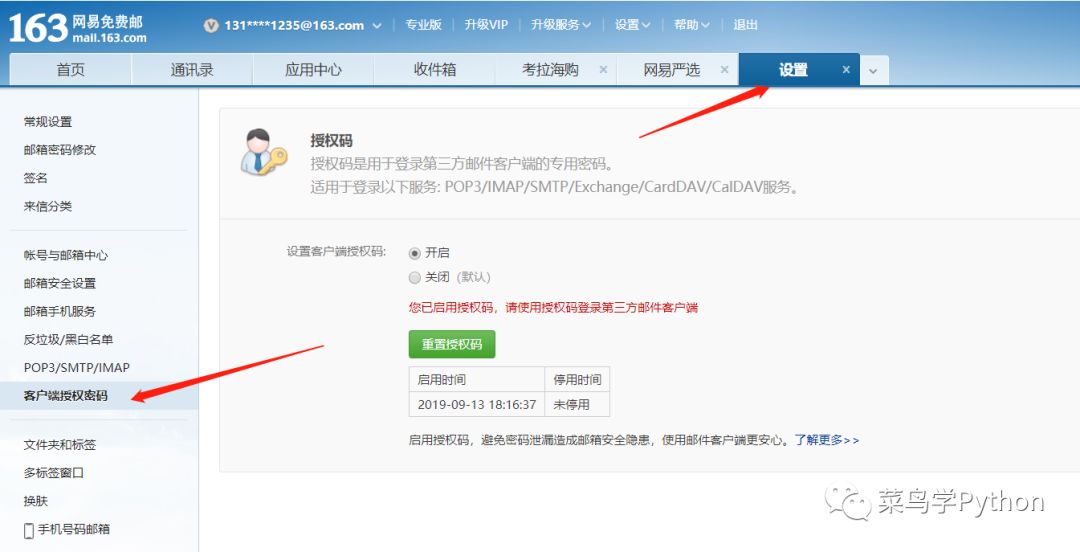Select 客户端授权密码 in the sidebar

click(65, 396)
